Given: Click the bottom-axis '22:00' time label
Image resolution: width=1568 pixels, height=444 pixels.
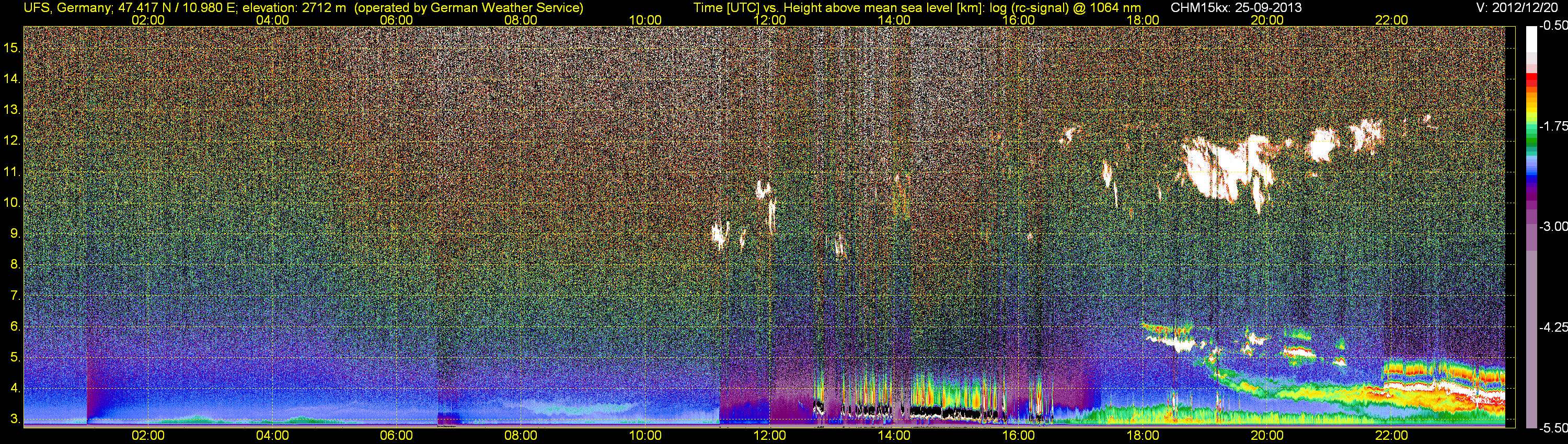Looking at the screenshot, I should [1391, 436].
